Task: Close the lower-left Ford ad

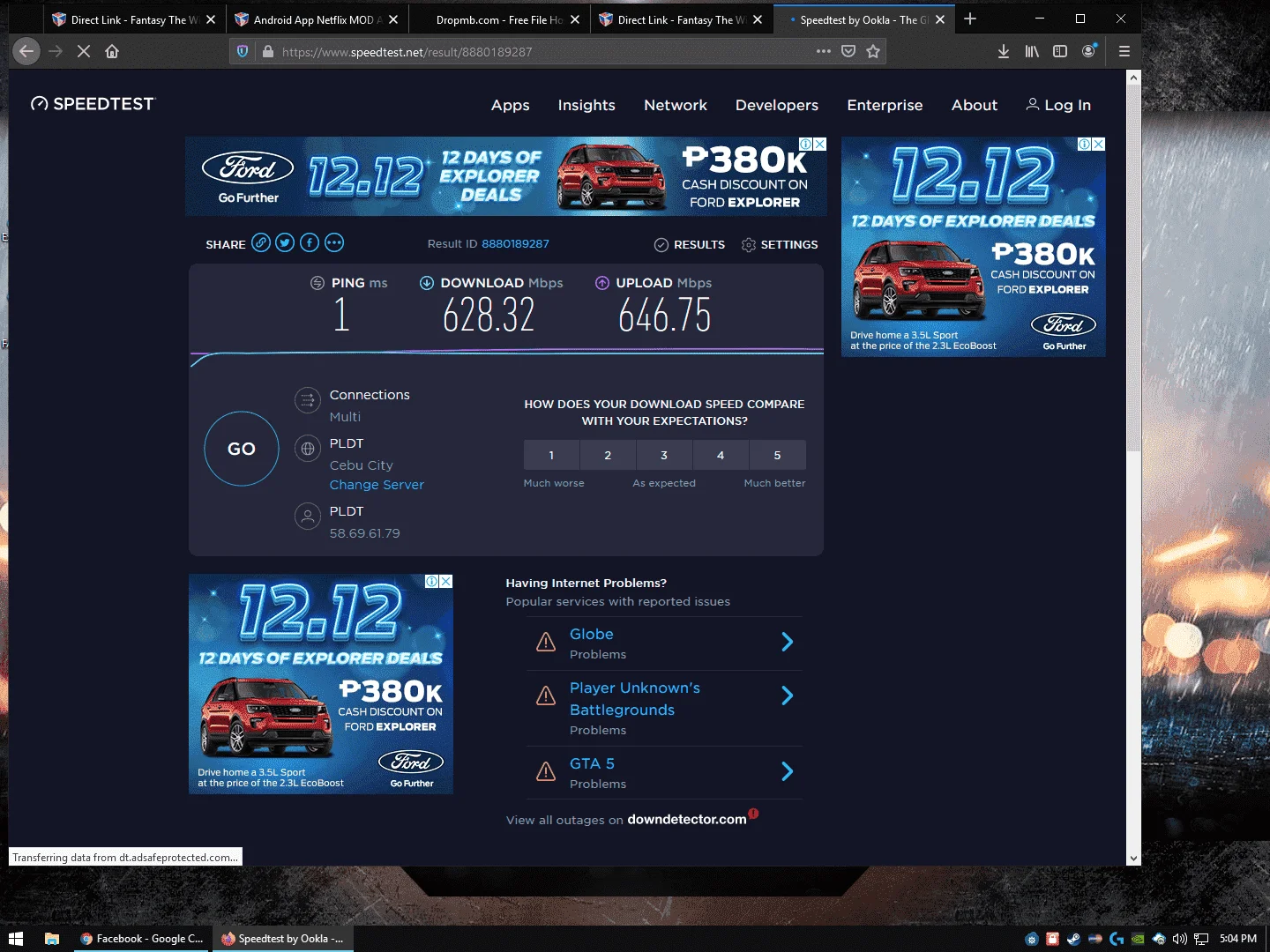Action: point(446,581)
